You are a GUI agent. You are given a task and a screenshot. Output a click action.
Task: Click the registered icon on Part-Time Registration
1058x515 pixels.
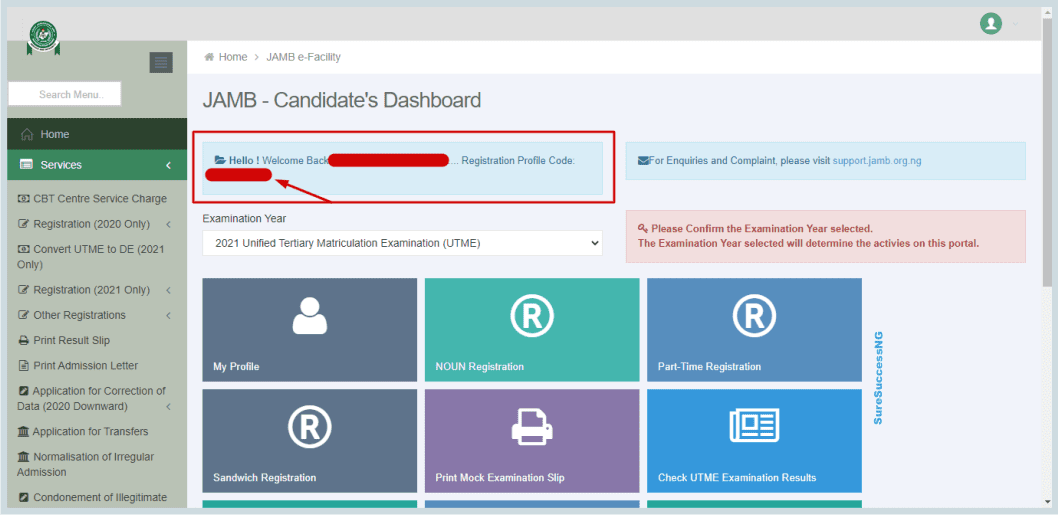coord(754,315)
